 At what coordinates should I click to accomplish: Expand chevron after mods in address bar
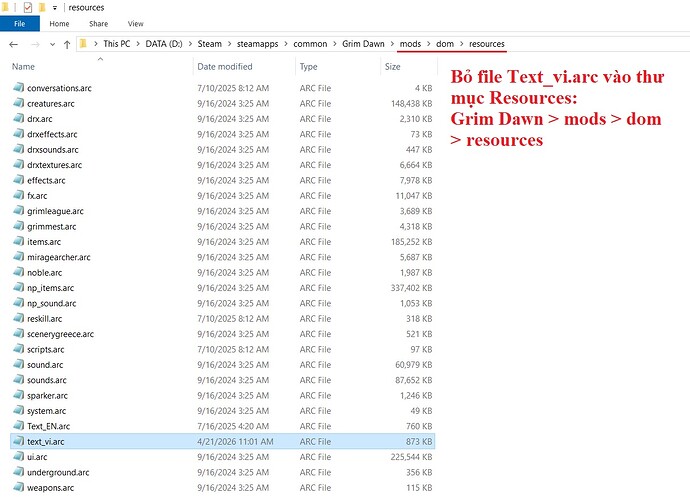[x=428, y=44]
